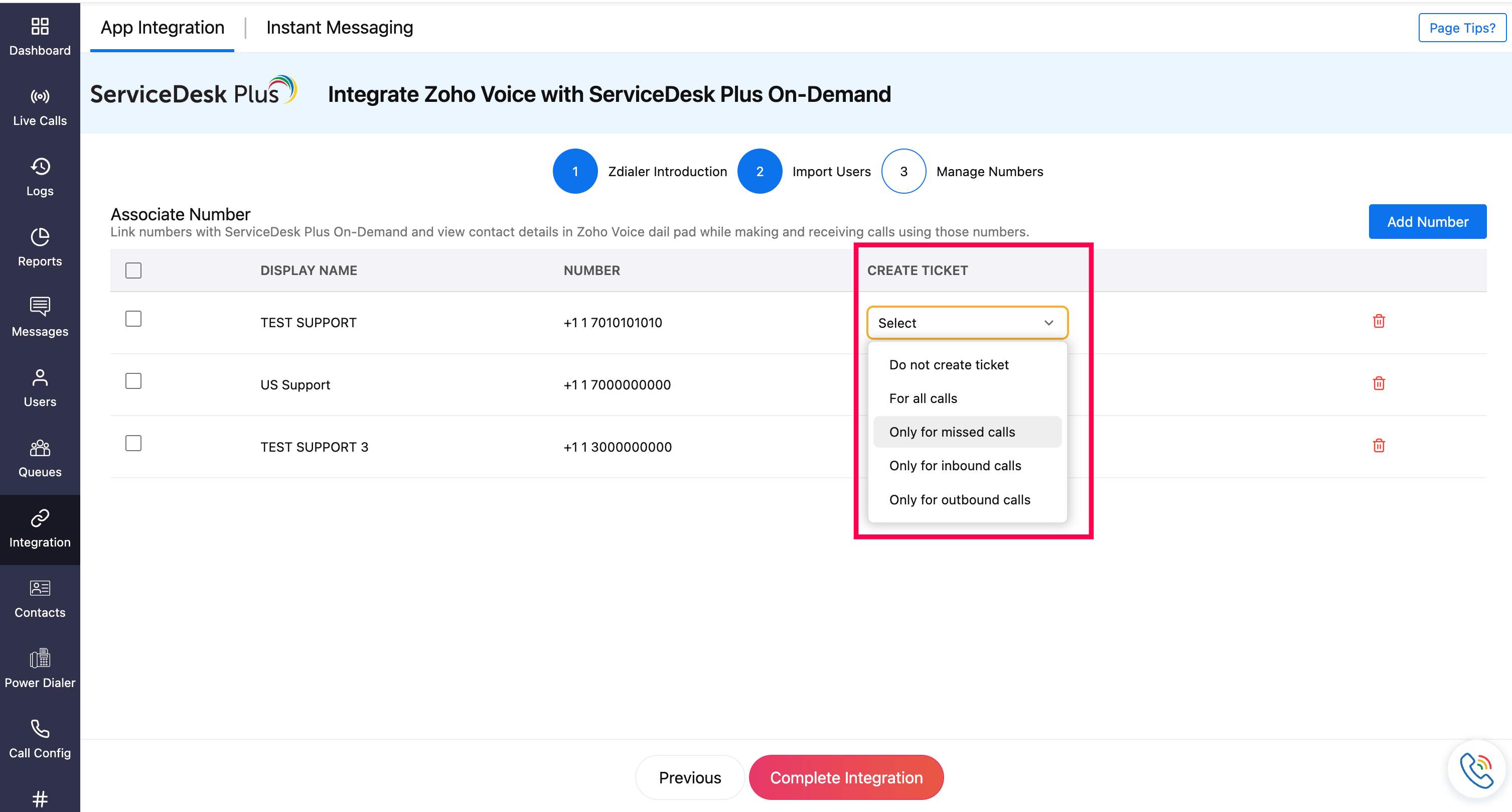
Task: Check the select-all checkbox in the header
Action: [x=133, y=270]
